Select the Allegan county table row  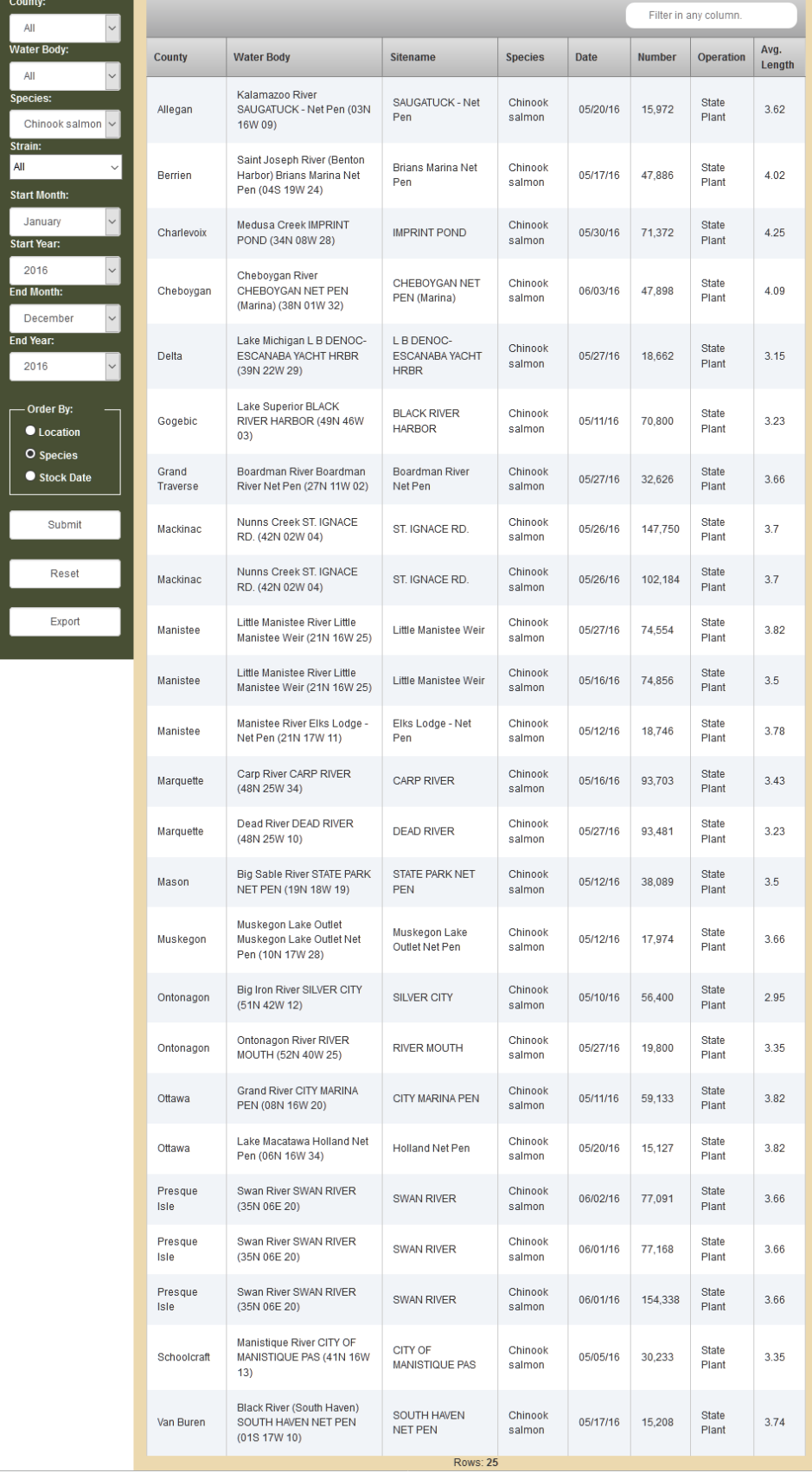pos(476,110)
